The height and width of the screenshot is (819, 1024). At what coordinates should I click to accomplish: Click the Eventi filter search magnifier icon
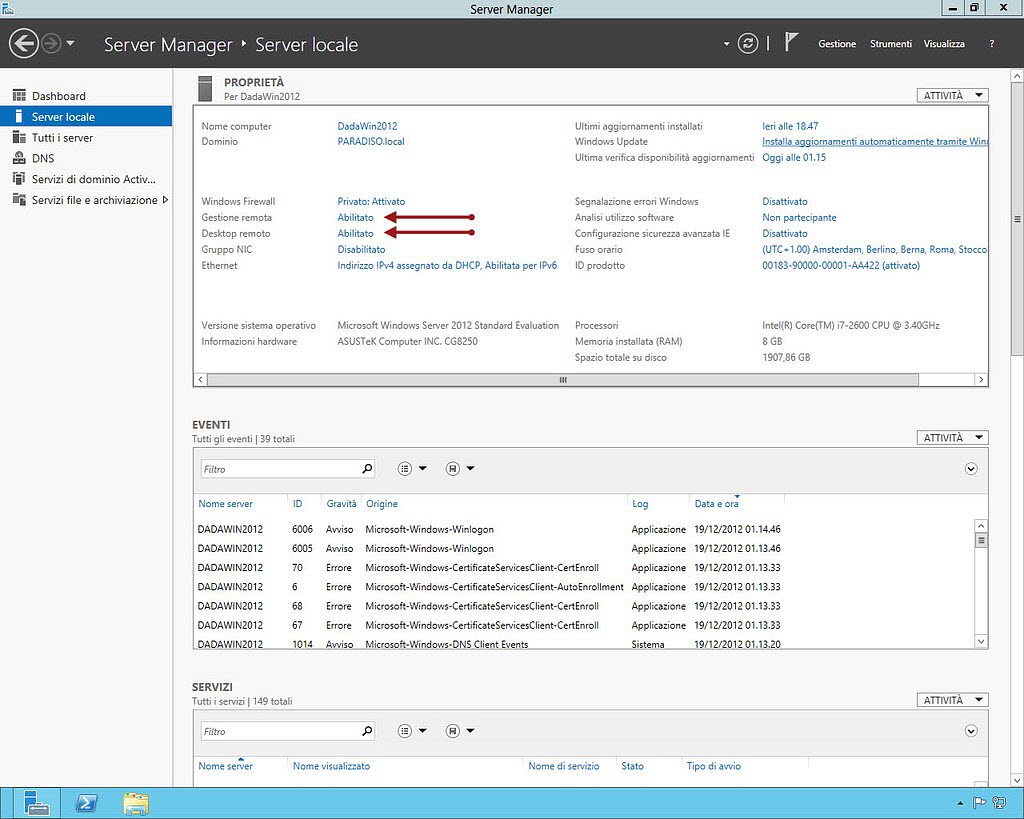(x=367, y=468)
